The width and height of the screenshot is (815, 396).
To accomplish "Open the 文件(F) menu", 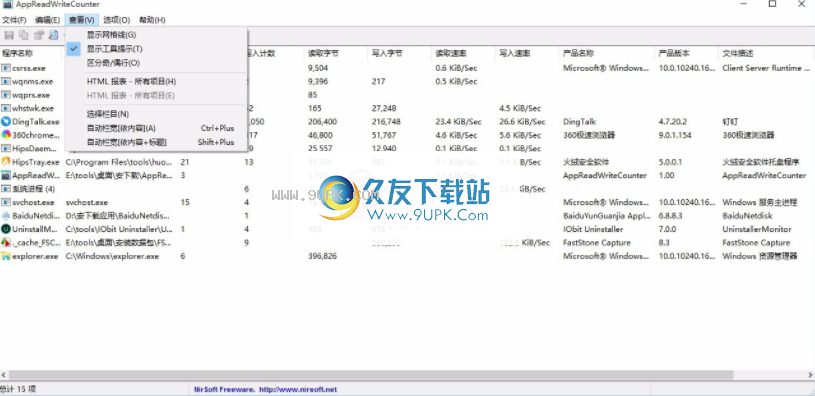I will coord(14,20).
